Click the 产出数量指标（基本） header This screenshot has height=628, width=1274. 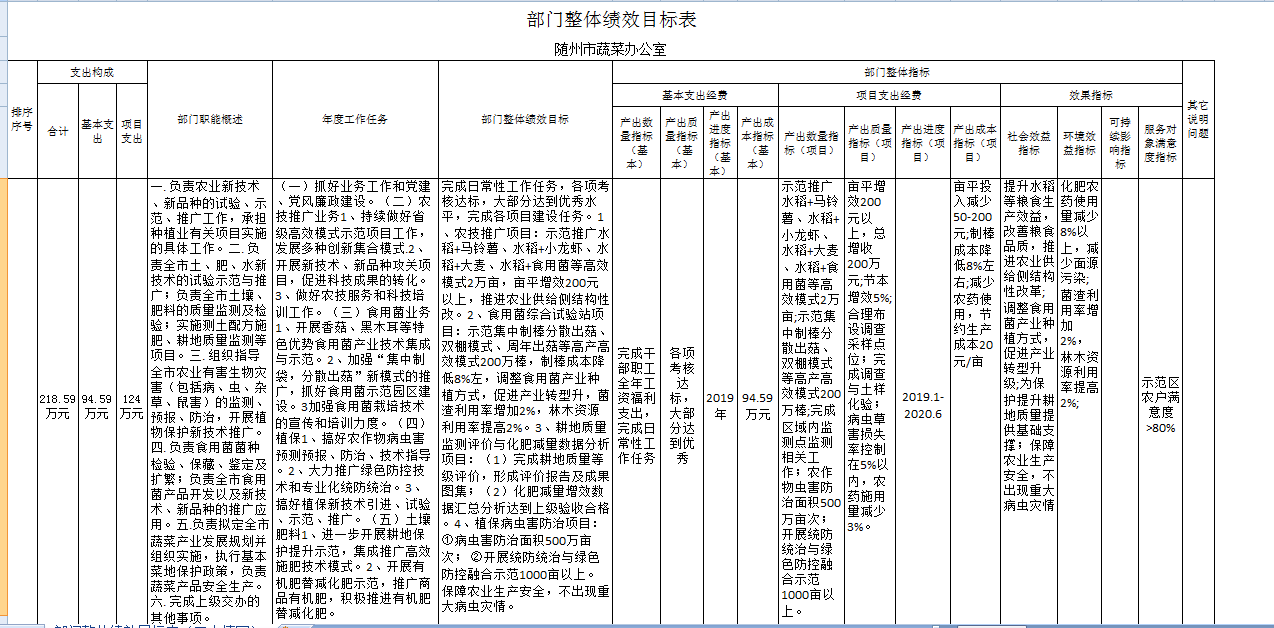(636, 142)
